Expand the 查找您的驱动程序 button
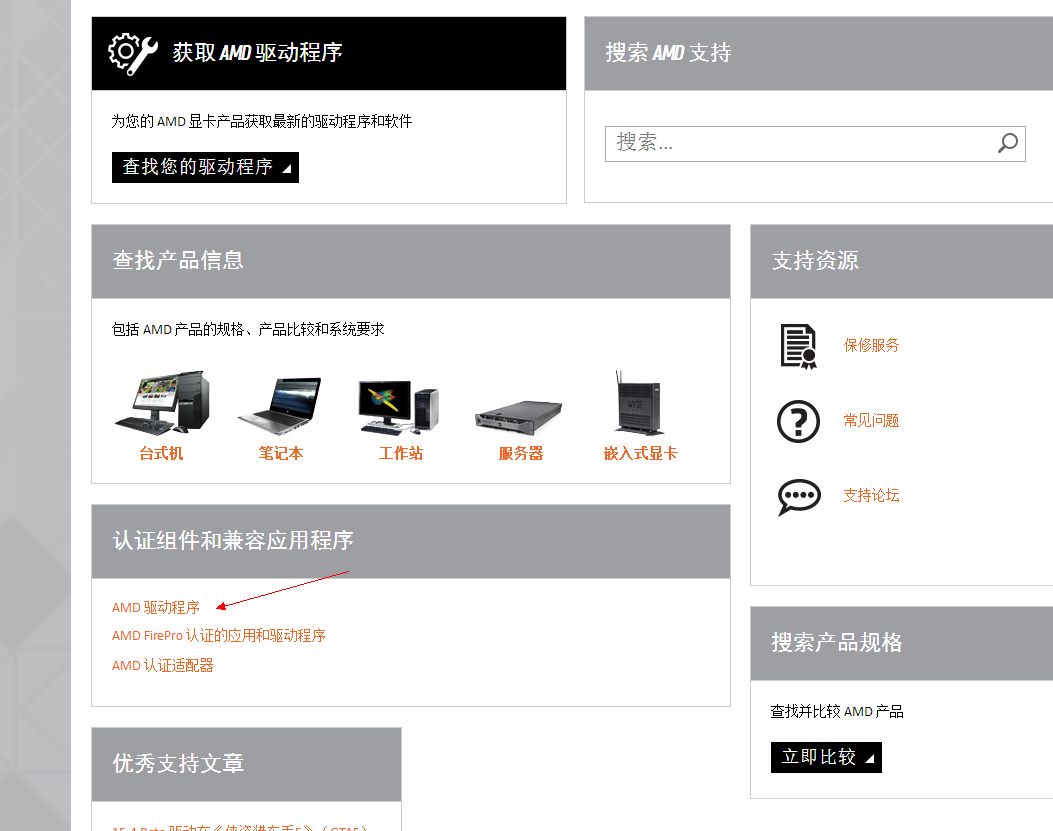 click(x=205, y=167)
